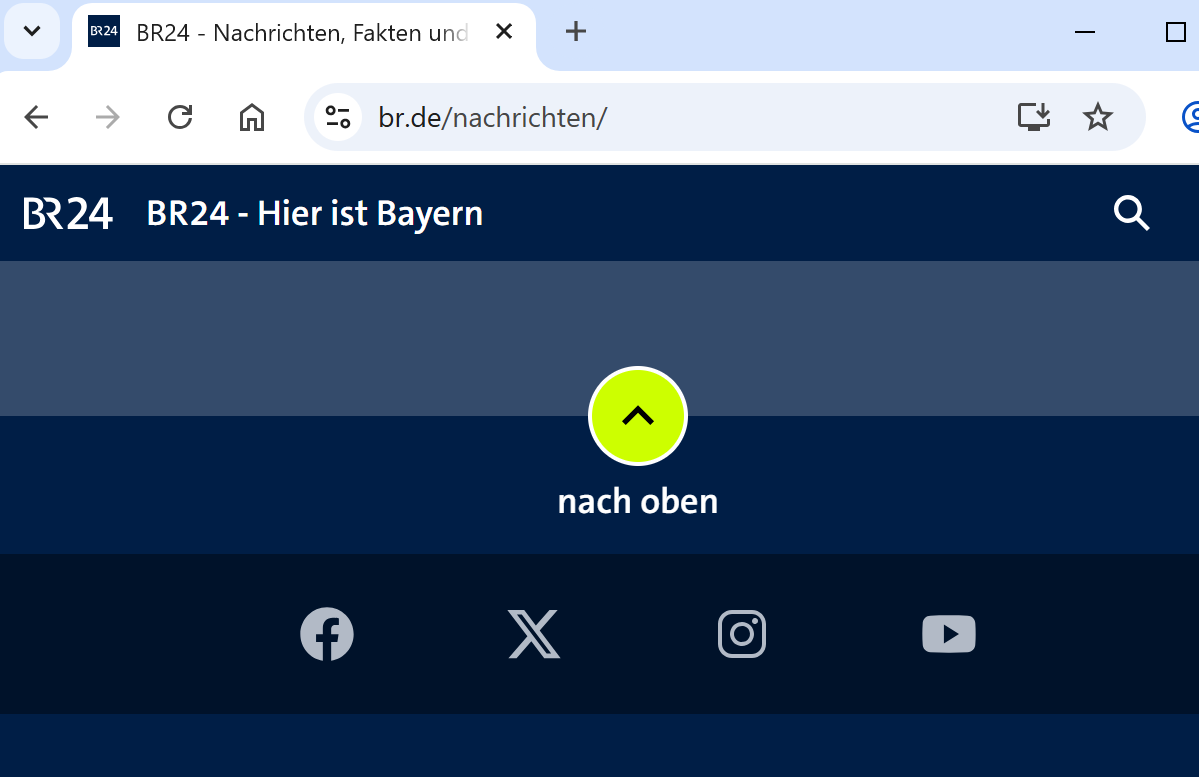Image resolution: width=1199 pixels, height=777 pixels.
Task: Open the Facebook page icon
Action: [327, 634]
